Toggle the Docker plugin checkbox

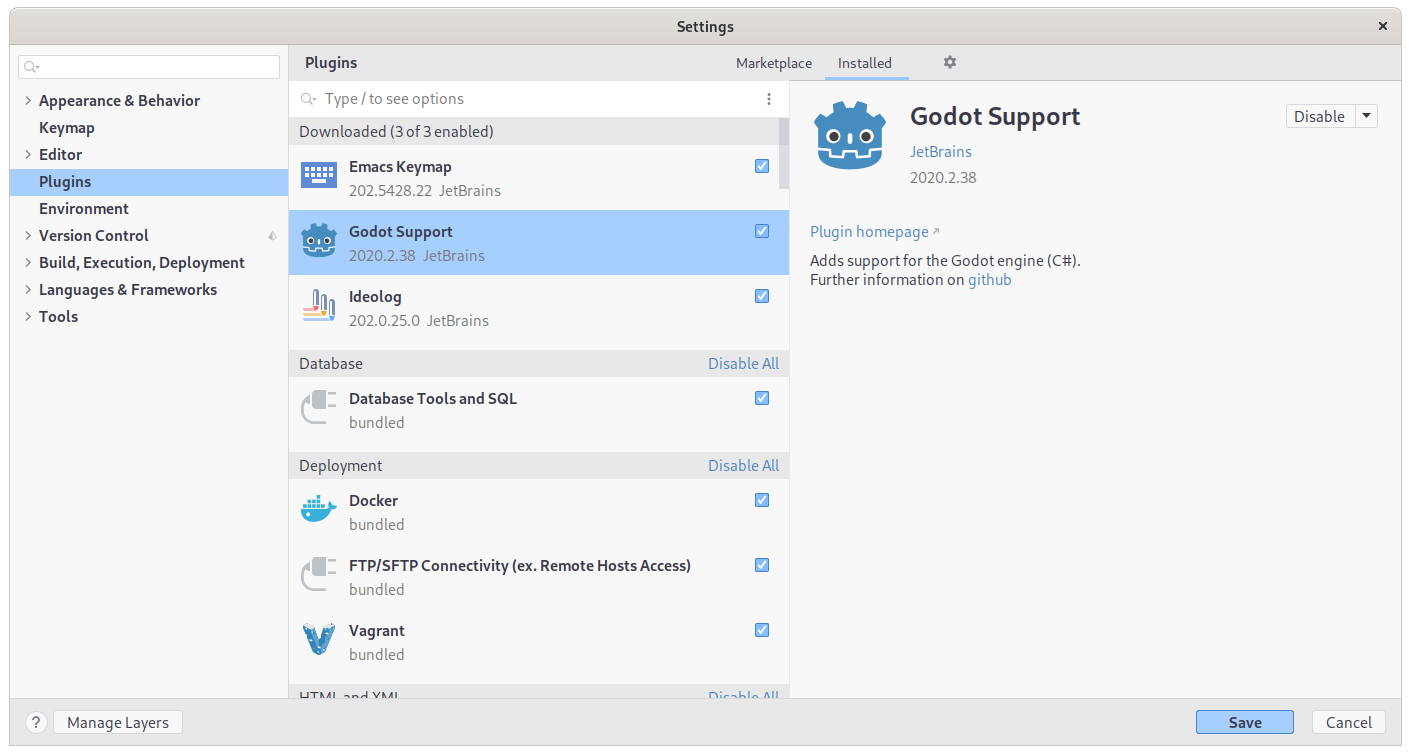tap(762, 500)
